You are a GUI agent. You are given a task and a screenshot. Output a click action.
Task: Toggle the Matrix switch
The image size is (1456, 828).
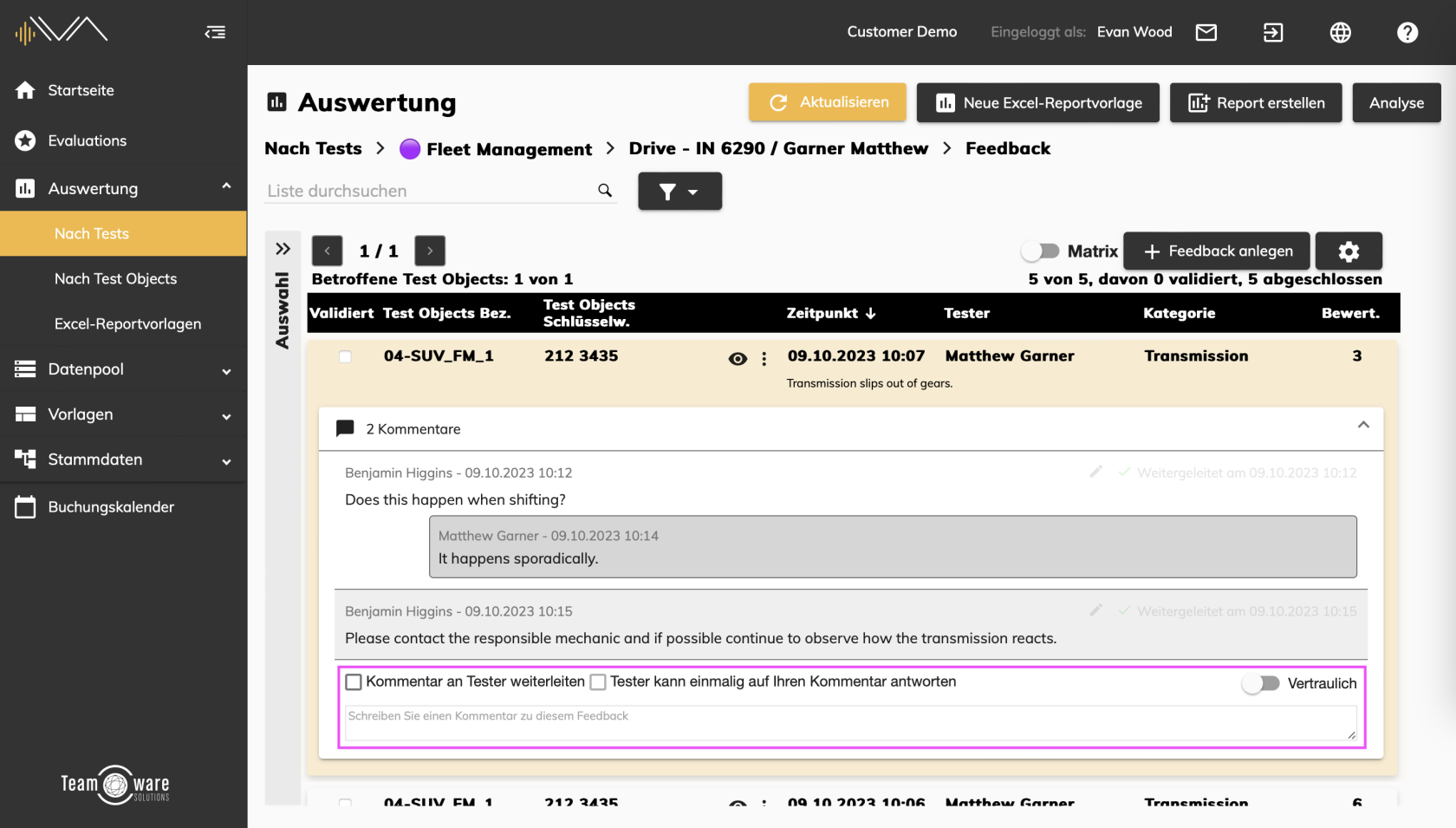tap(1040, 251)
